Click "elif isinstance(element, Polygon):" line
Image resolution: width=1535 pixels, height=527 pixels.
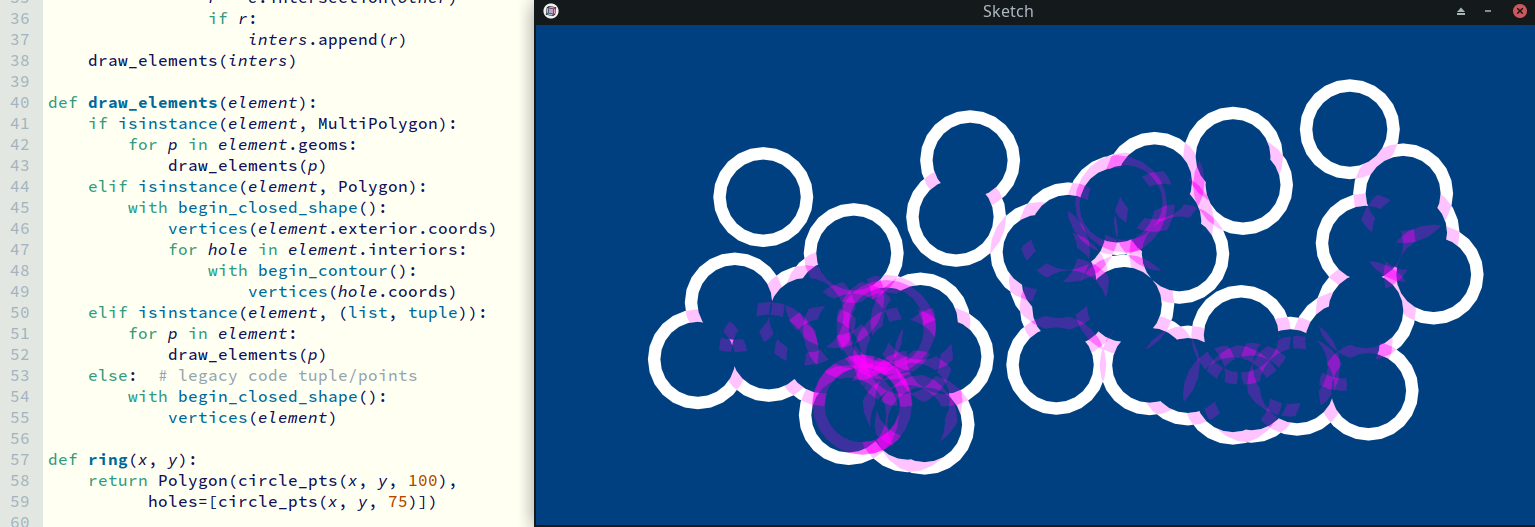[257, 187]
